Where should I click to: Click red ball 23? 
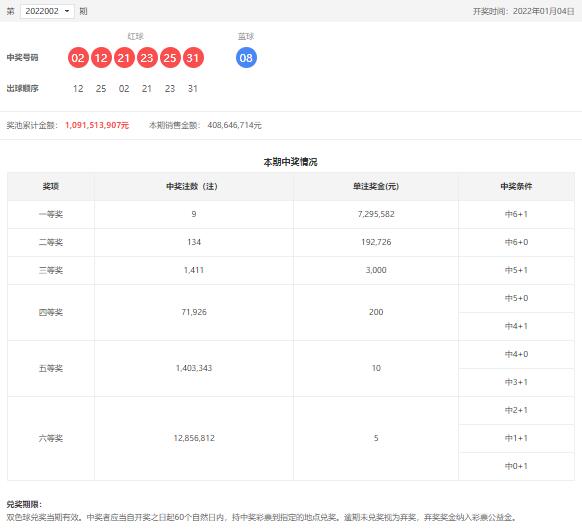click(147, 58)
